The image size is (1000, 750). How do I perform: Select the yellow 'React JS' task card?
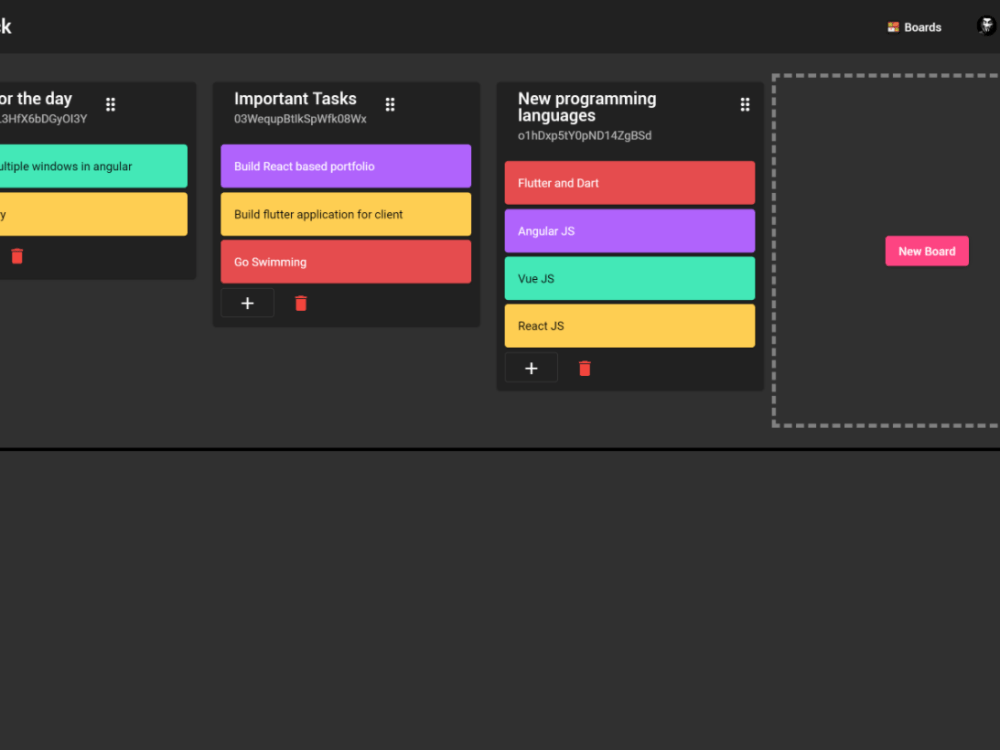pos(629,326)
